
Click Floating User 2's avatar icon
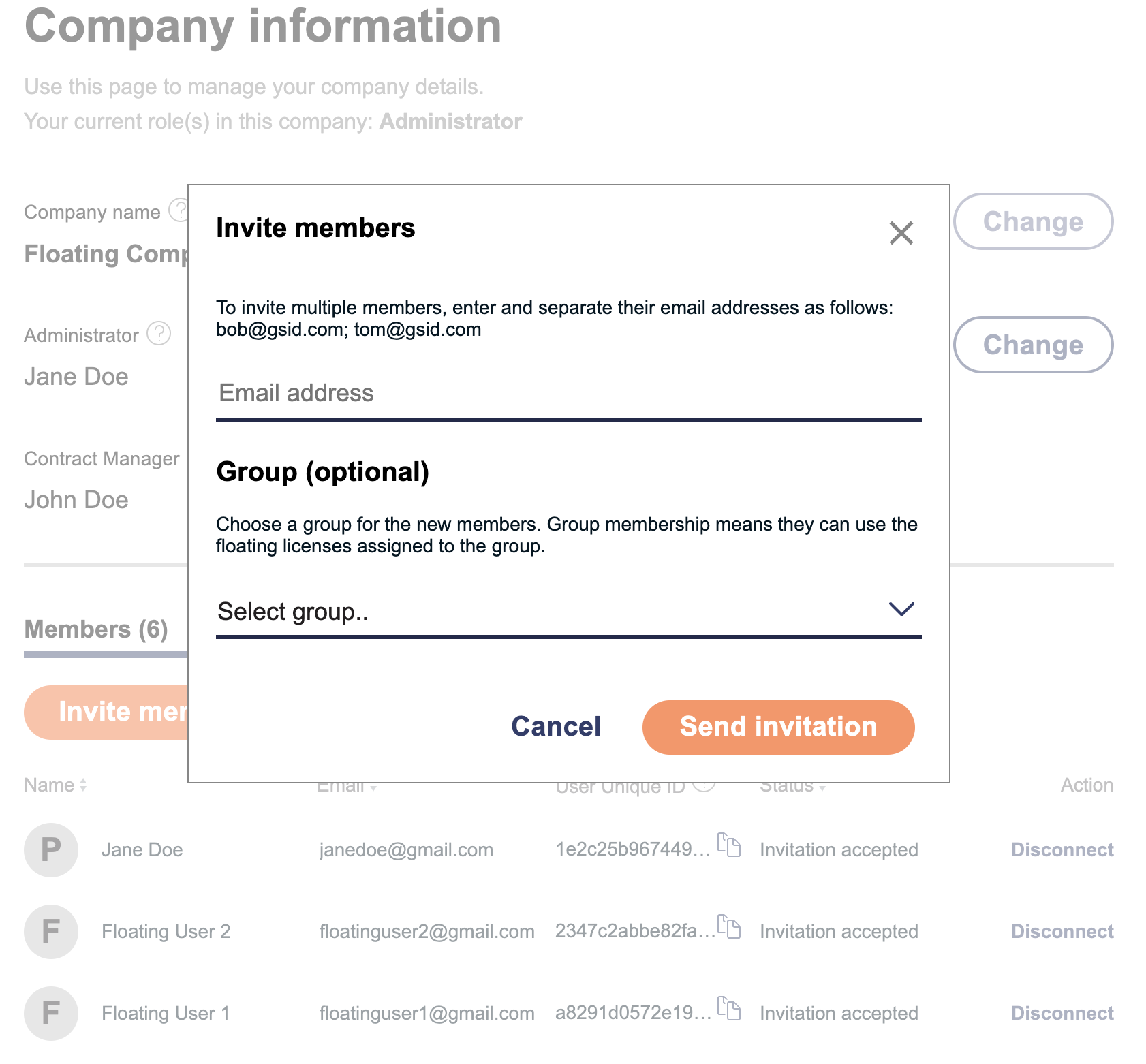(x=51, y=931)
